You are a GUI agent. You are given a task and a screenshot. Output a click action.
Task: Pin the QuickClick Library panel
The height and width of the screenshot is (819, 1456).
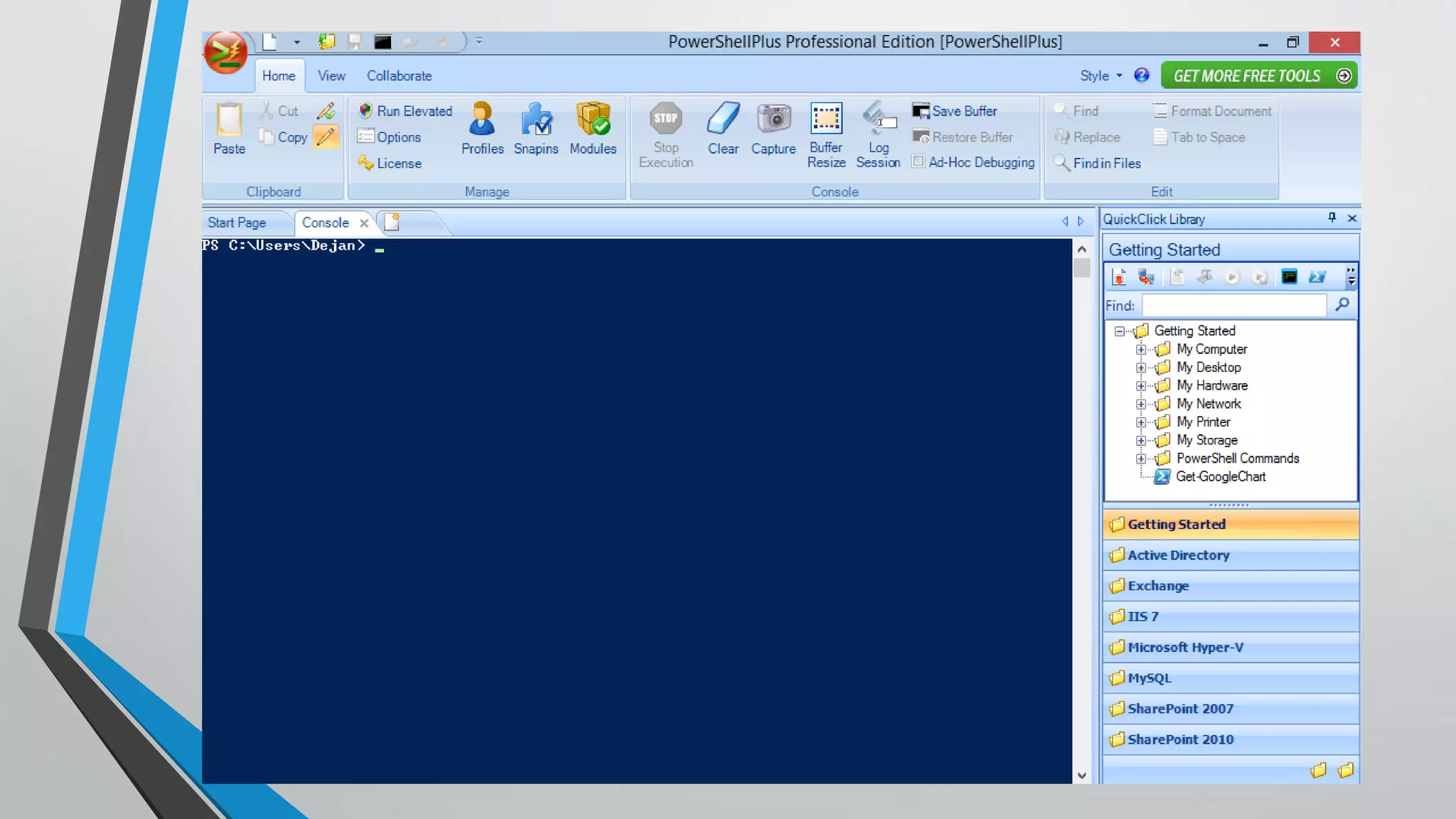(x=1332, y=218)
